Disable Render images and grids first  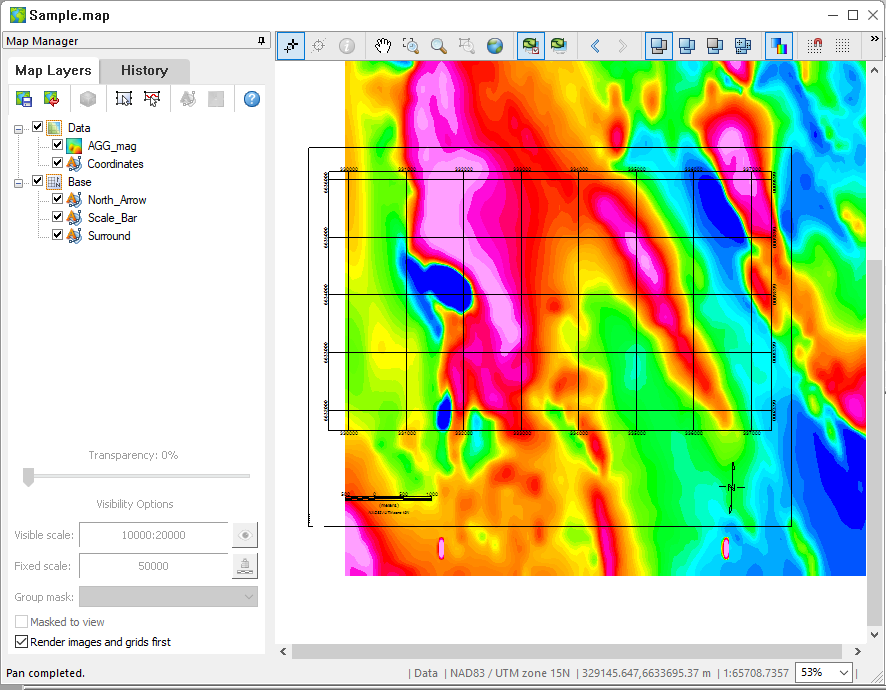pos(22,642)
